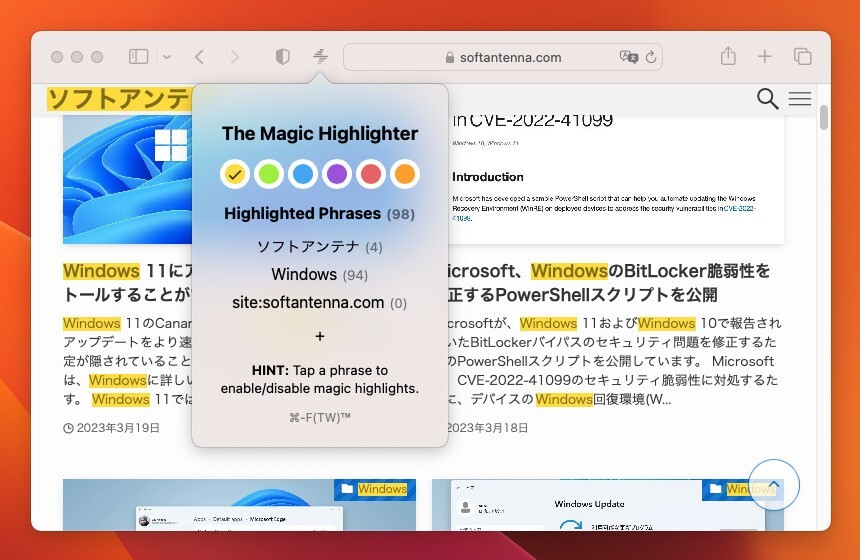Select the green highlight color
Viewport: 860px width, 560px height.
point(269,174)
